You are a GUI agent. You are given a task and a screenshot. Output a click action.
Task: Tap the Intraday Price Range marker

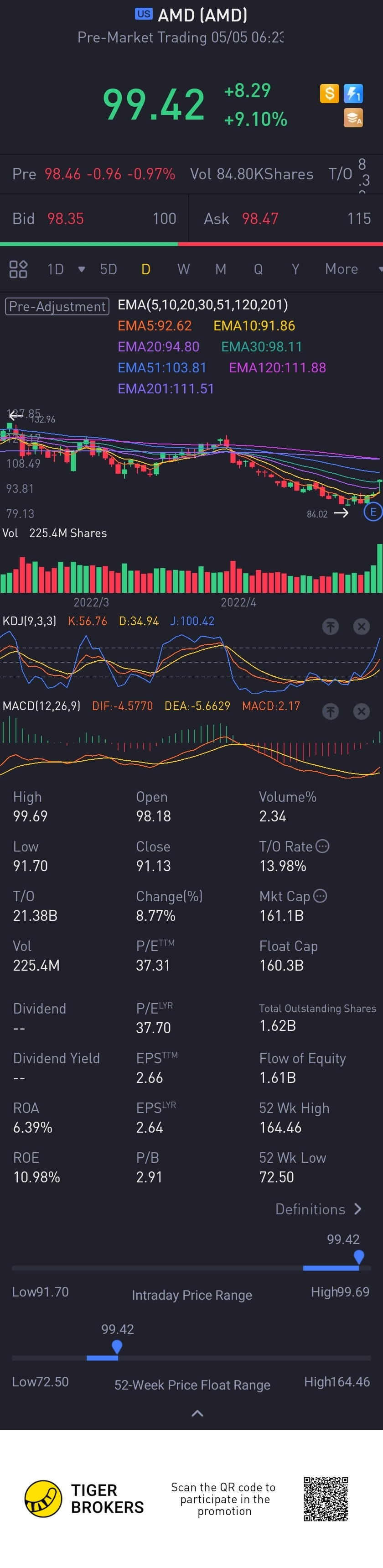[x=359, y=1257]
